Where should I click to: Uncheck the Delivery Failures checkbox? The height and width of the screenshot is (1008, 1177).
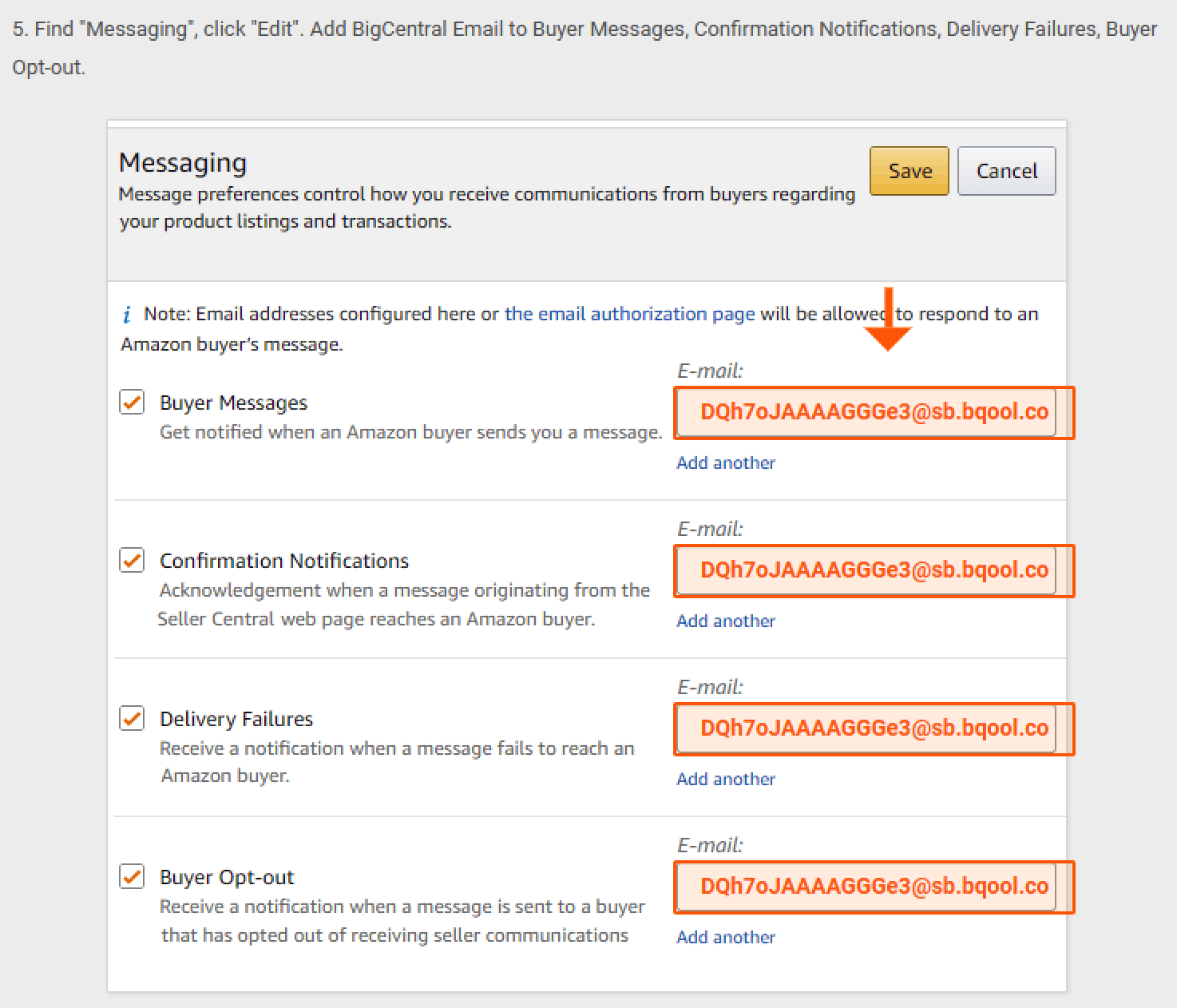132,718
